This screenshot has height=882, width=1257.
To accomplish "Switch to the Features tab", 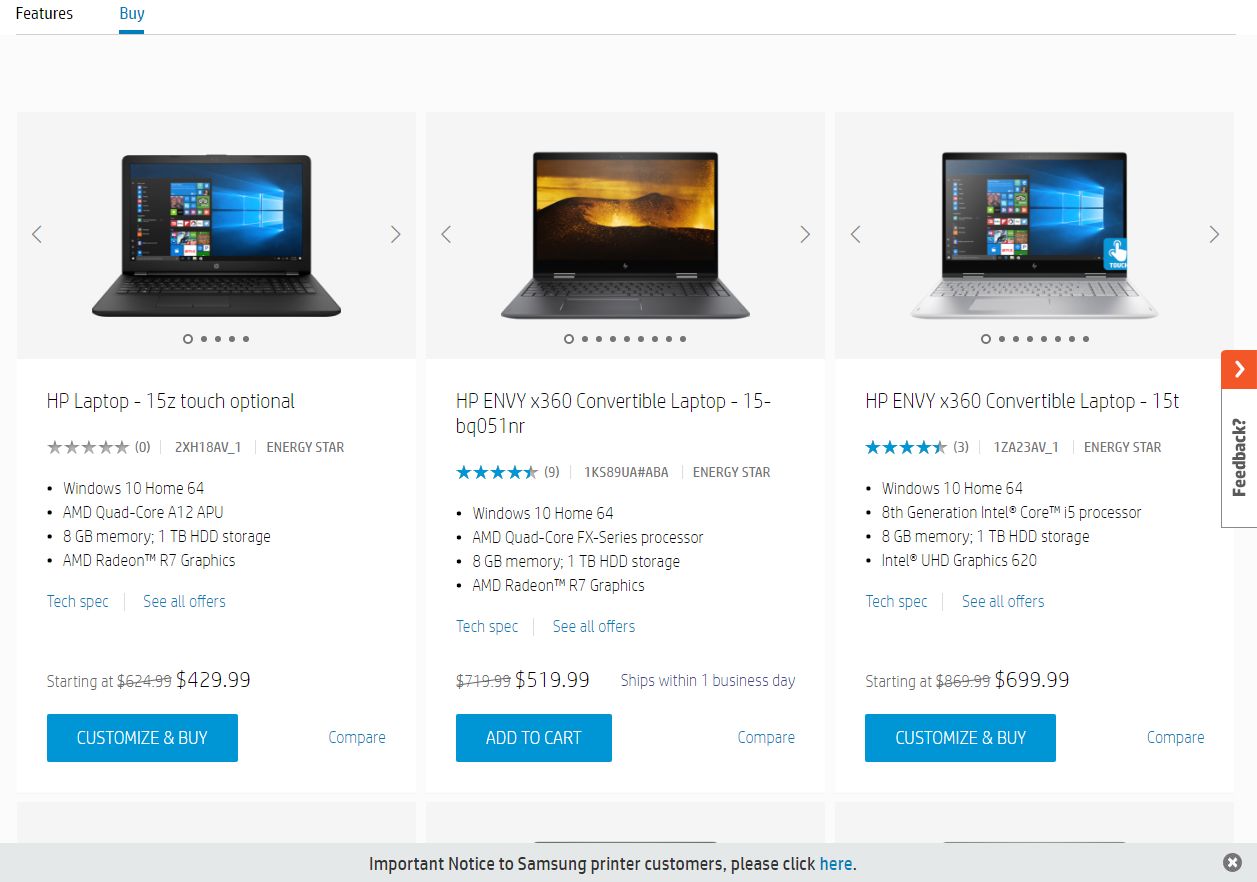I will [x=44, y=13].
